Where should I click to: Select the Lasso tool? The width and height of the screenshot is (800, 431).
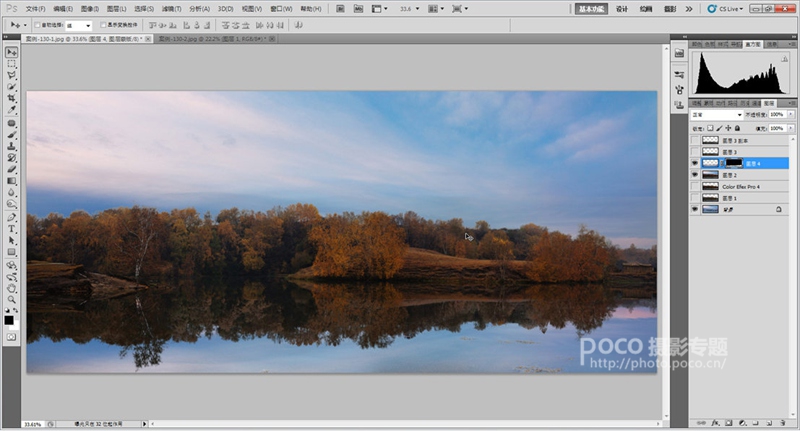click(x=11, y=75)
